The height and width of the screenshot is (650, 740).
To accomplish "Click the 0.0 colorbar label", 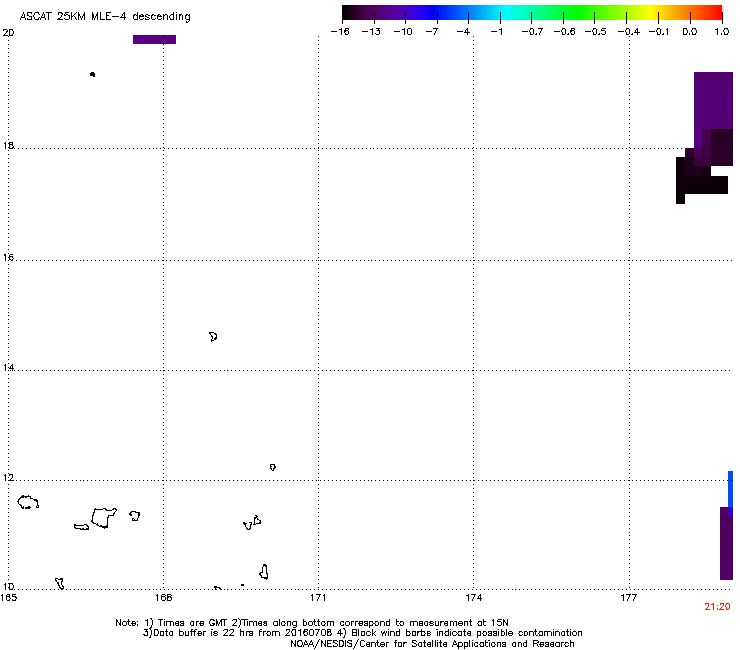I will pos(690,32).
